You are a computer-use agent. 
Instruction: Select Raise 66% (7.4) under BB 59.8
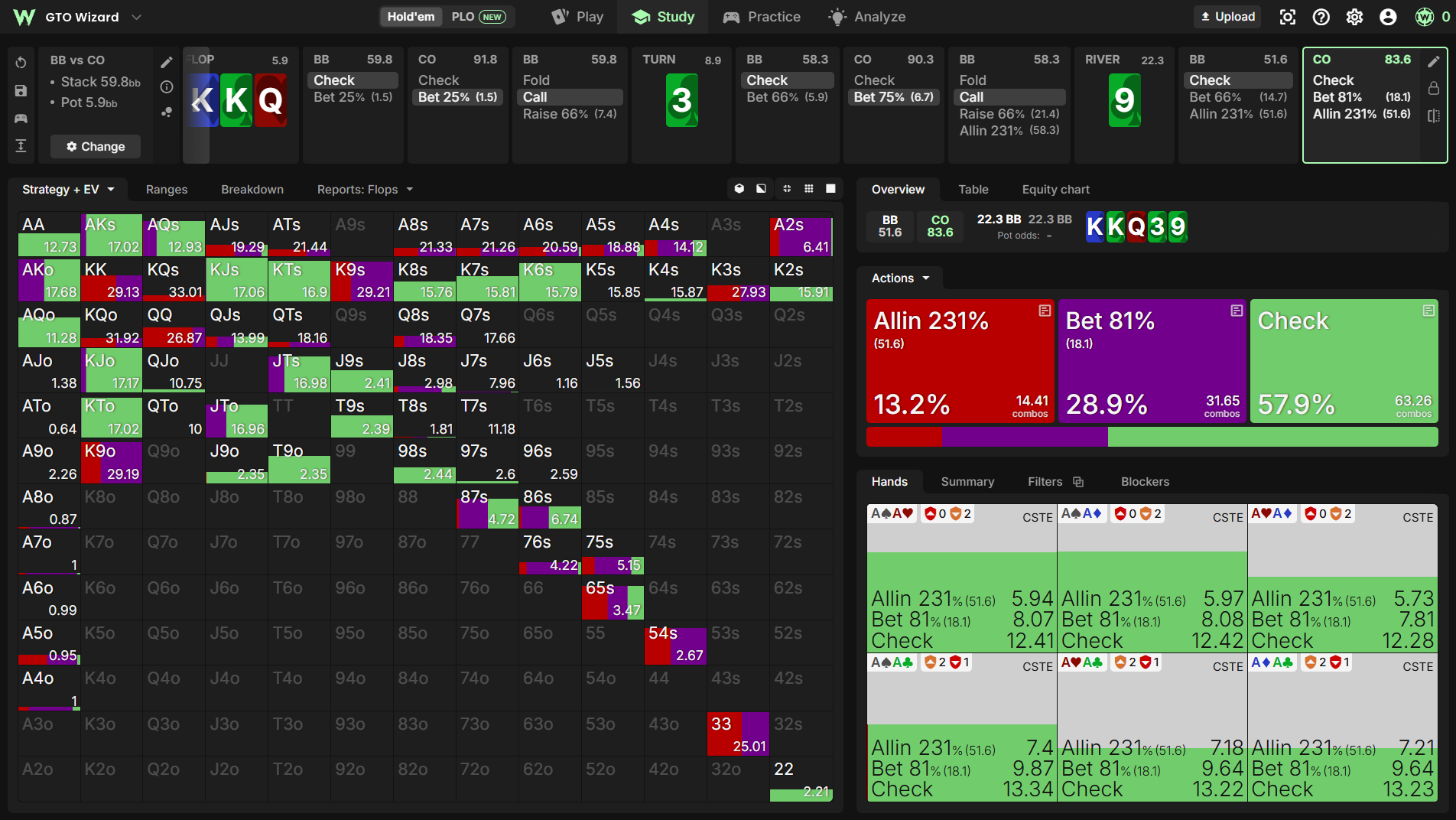pos(570,114)
